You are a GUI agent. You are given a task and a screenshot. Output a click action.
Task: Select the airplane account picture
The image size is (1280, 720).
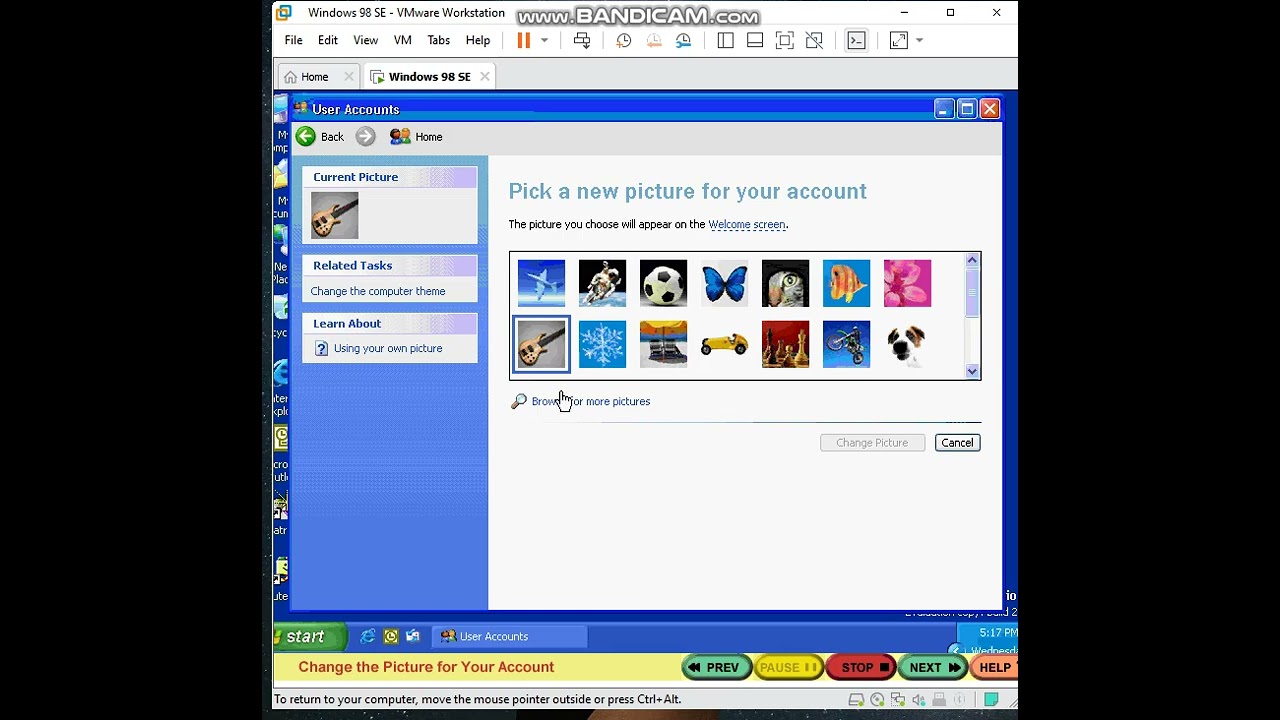click(541, 283)
